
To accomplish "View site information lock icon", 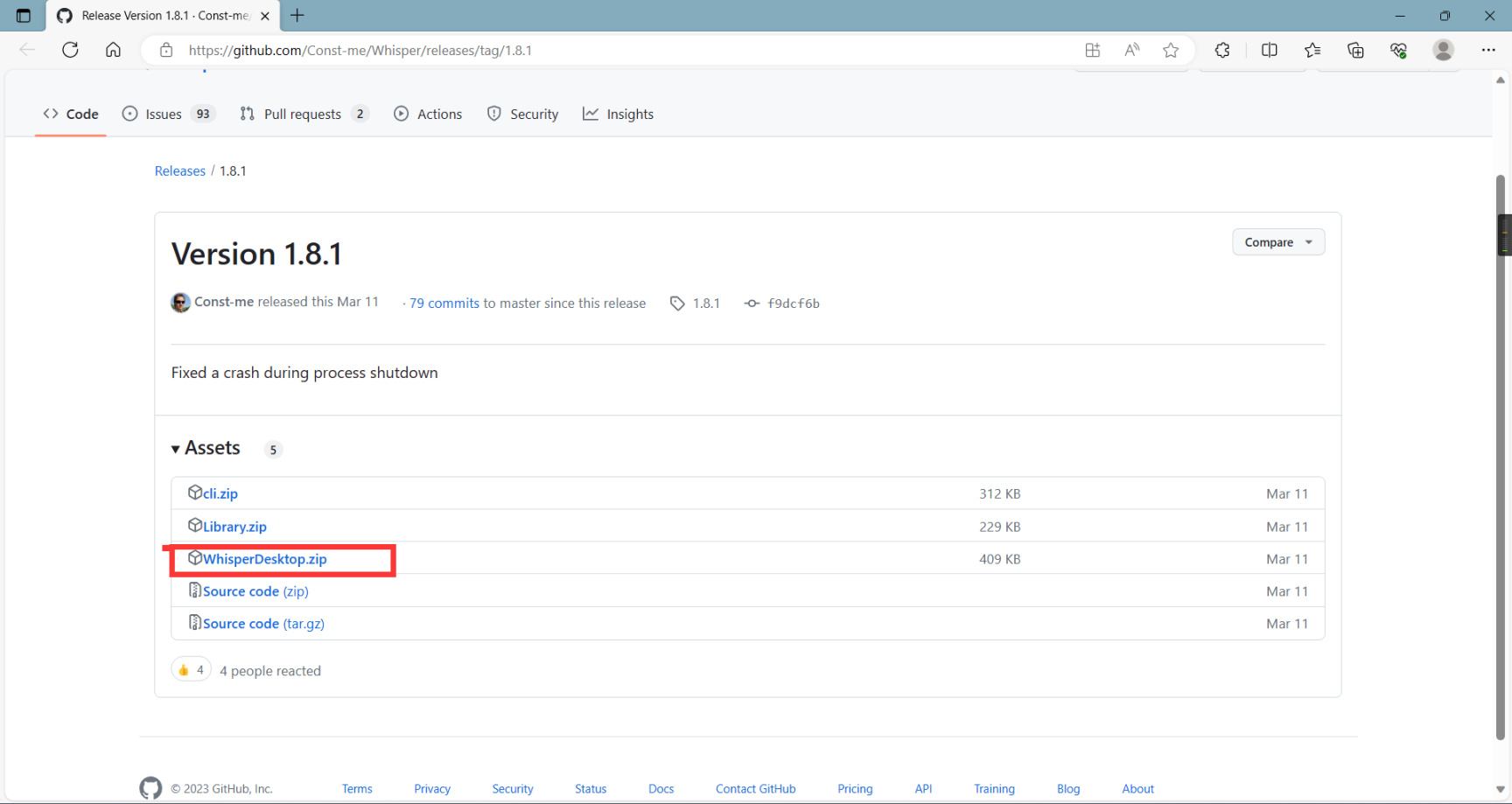I will click(166, 51).
